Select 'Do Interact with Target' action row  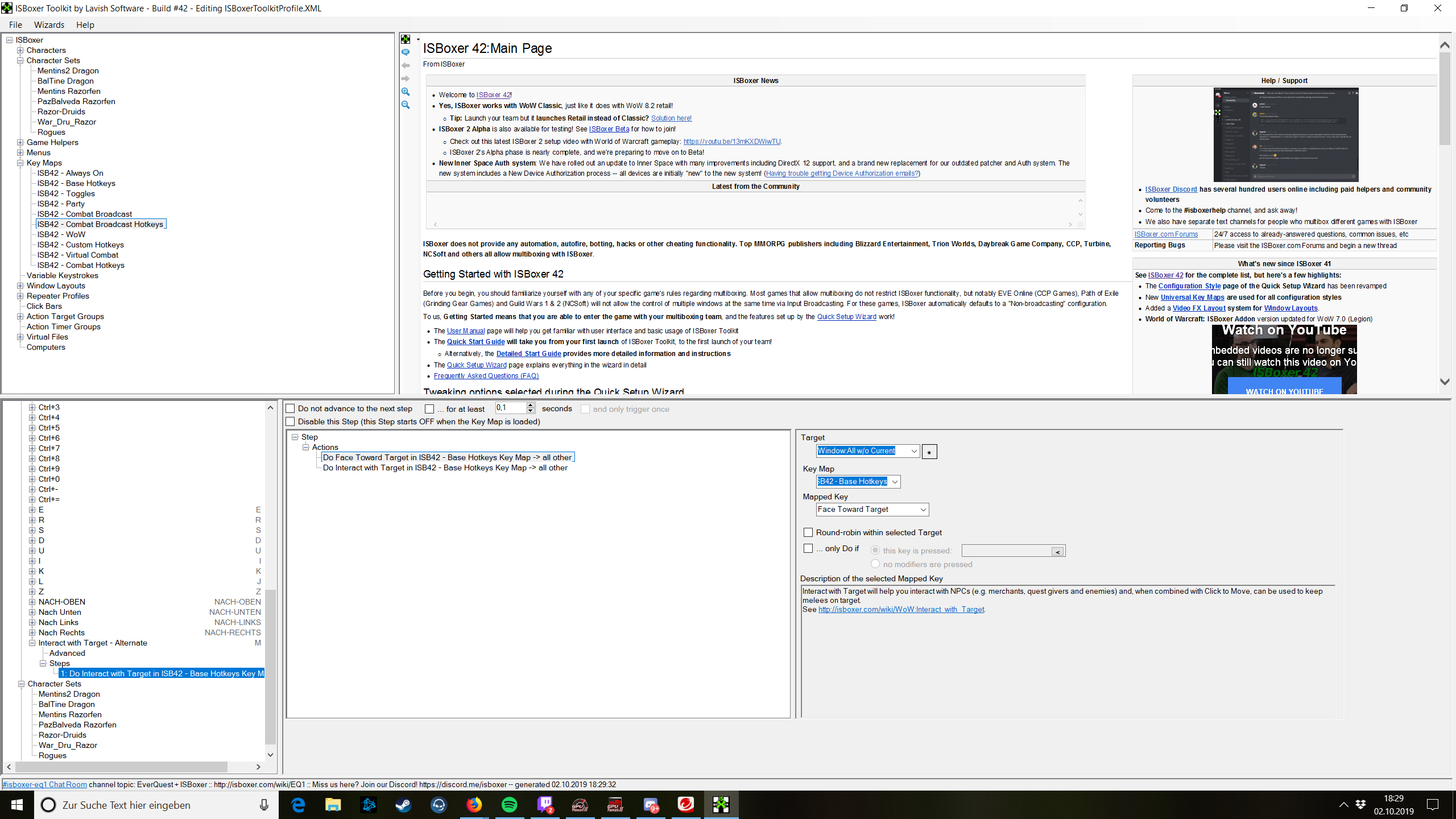pyautogui.click(x=445, y=468)
